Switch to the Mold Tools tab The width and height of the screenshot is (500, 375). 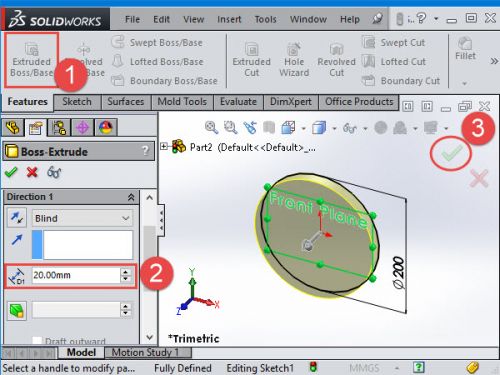tap(182, 102)
